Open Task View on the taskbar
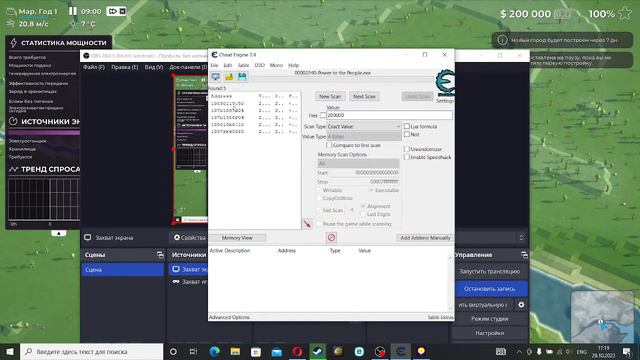This screenshot has height=360, width=640. click(193, 351)
